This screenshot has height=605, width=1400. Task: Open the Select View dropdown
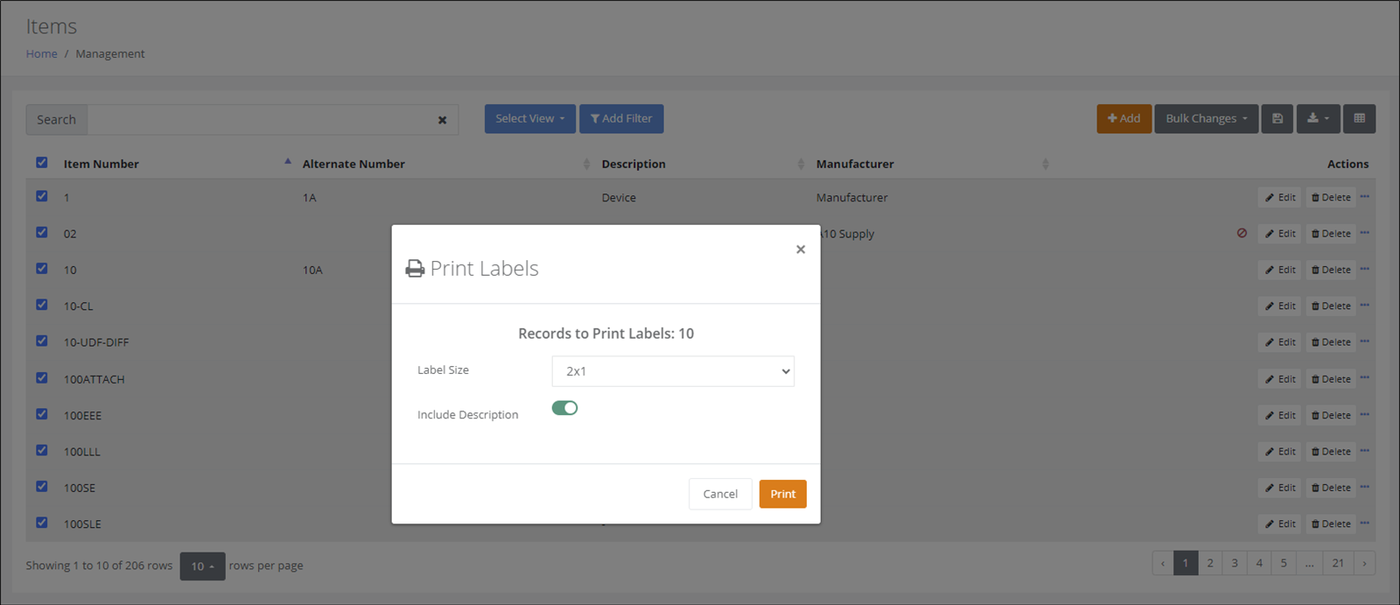point(530,119)
